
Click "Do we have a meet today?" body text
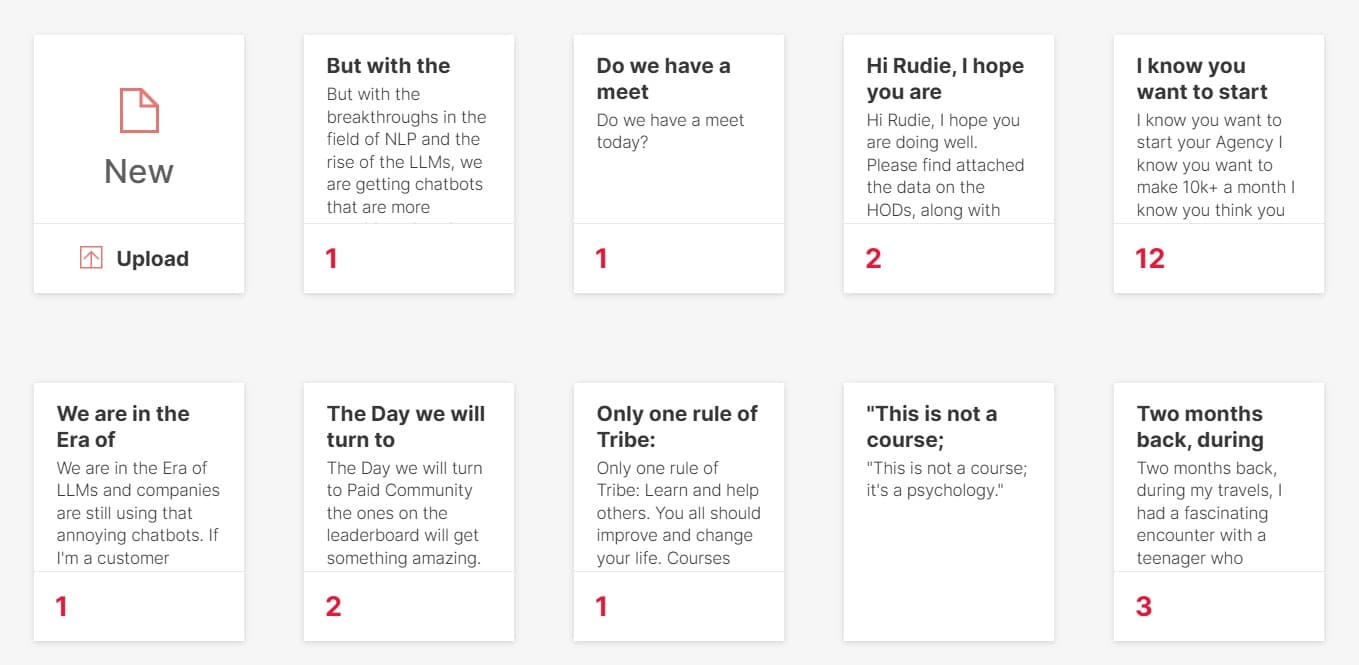pos(670,131)
